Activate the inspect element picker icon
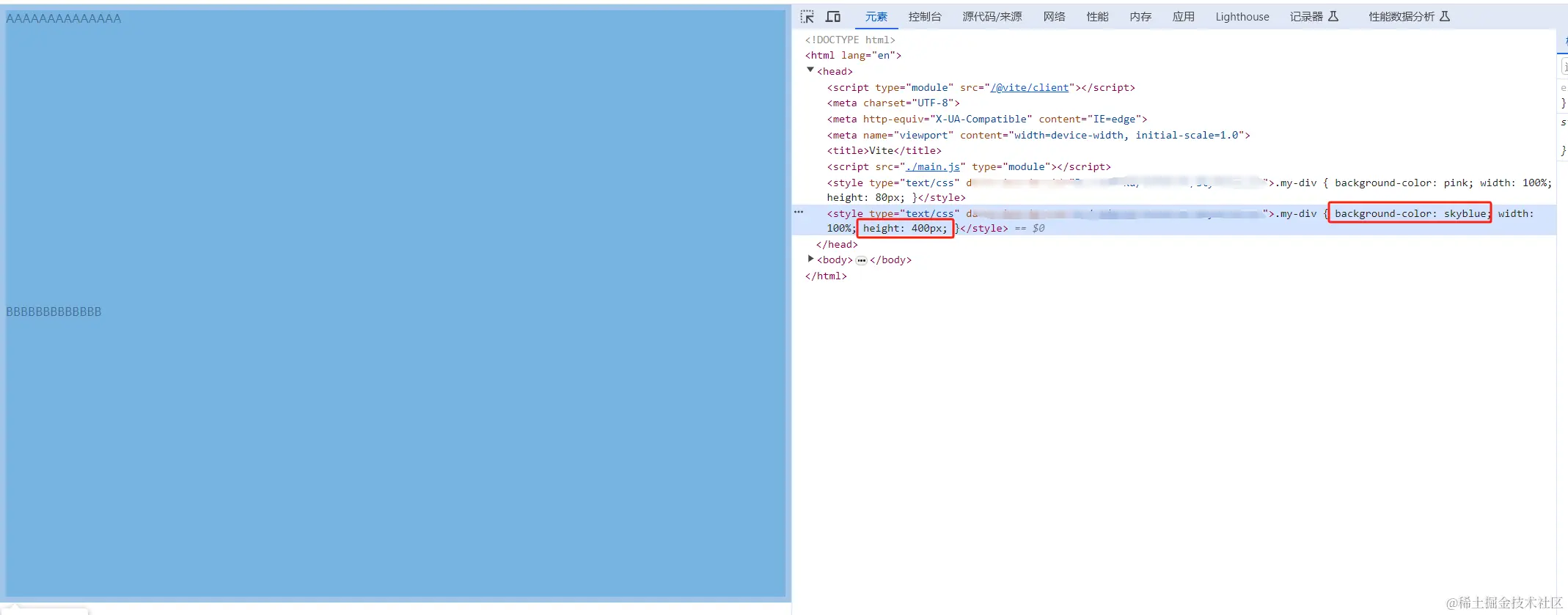1568x615 pixels. 807,17
